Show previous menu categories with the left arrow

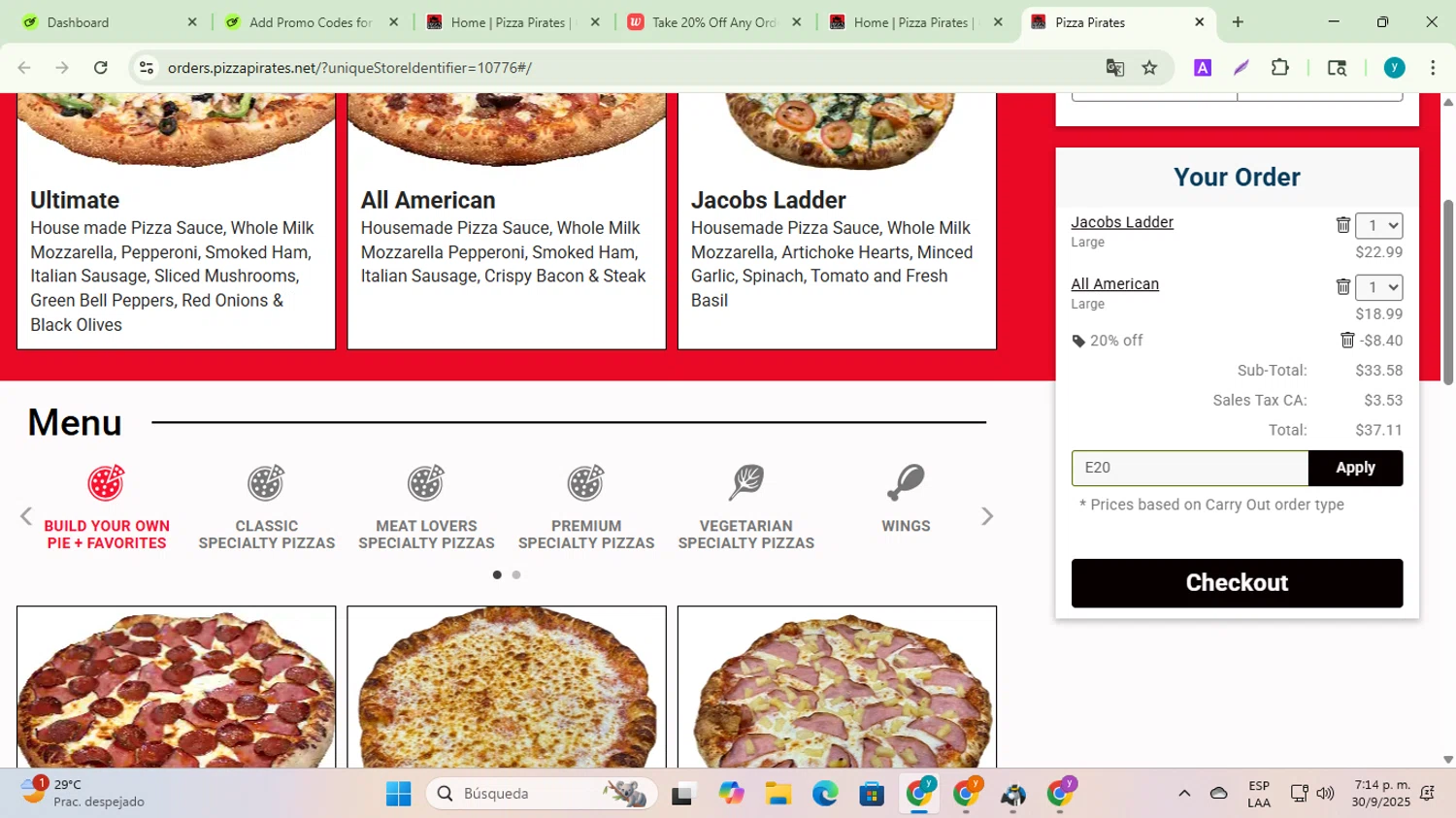click(26, 516)
